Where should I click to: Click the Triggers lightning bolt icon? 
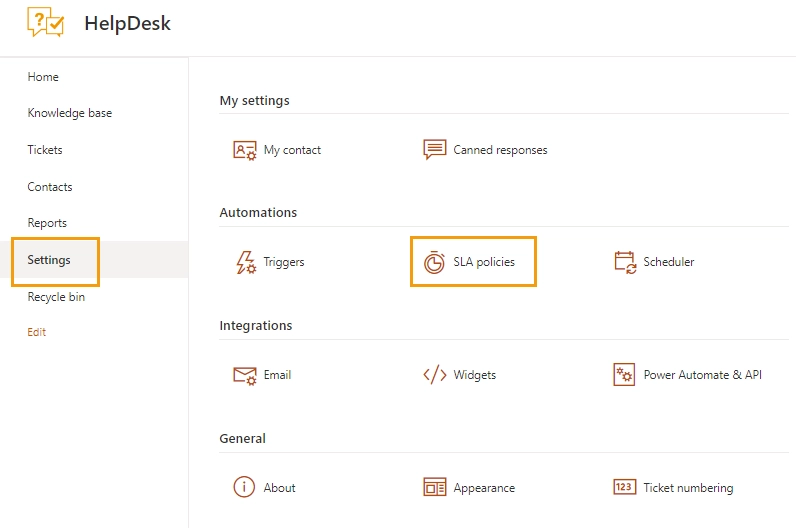(x=246, y=262)
